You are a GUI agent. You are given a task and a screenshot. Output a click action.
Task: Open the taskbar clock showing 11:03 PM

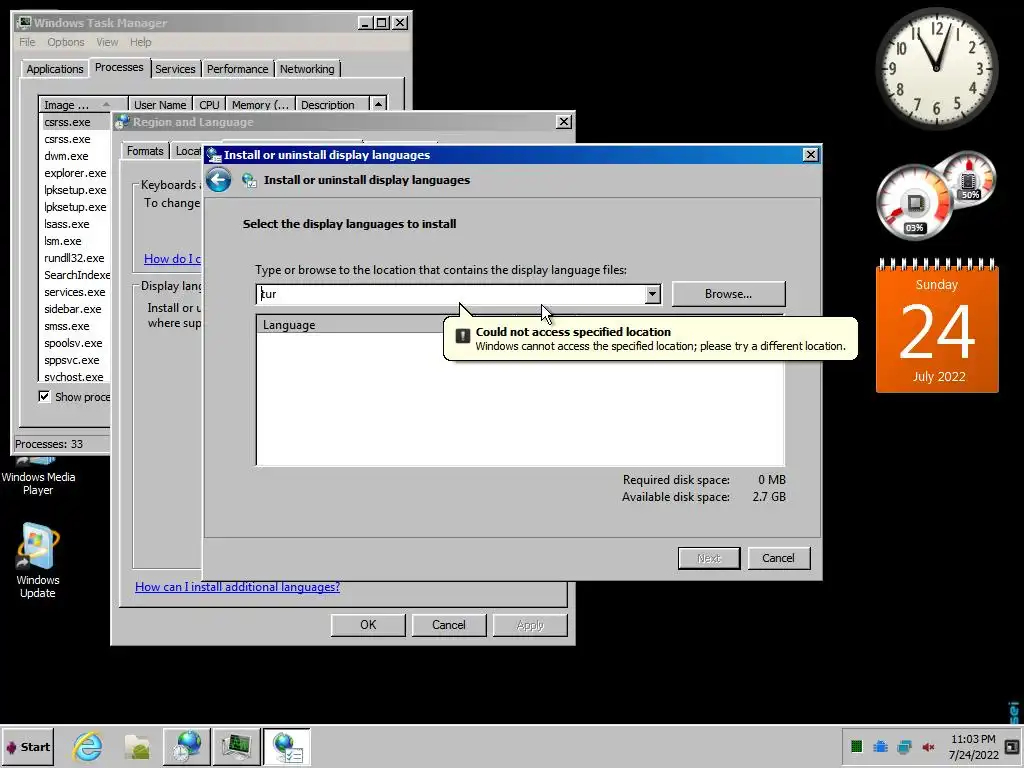point(973,746)
